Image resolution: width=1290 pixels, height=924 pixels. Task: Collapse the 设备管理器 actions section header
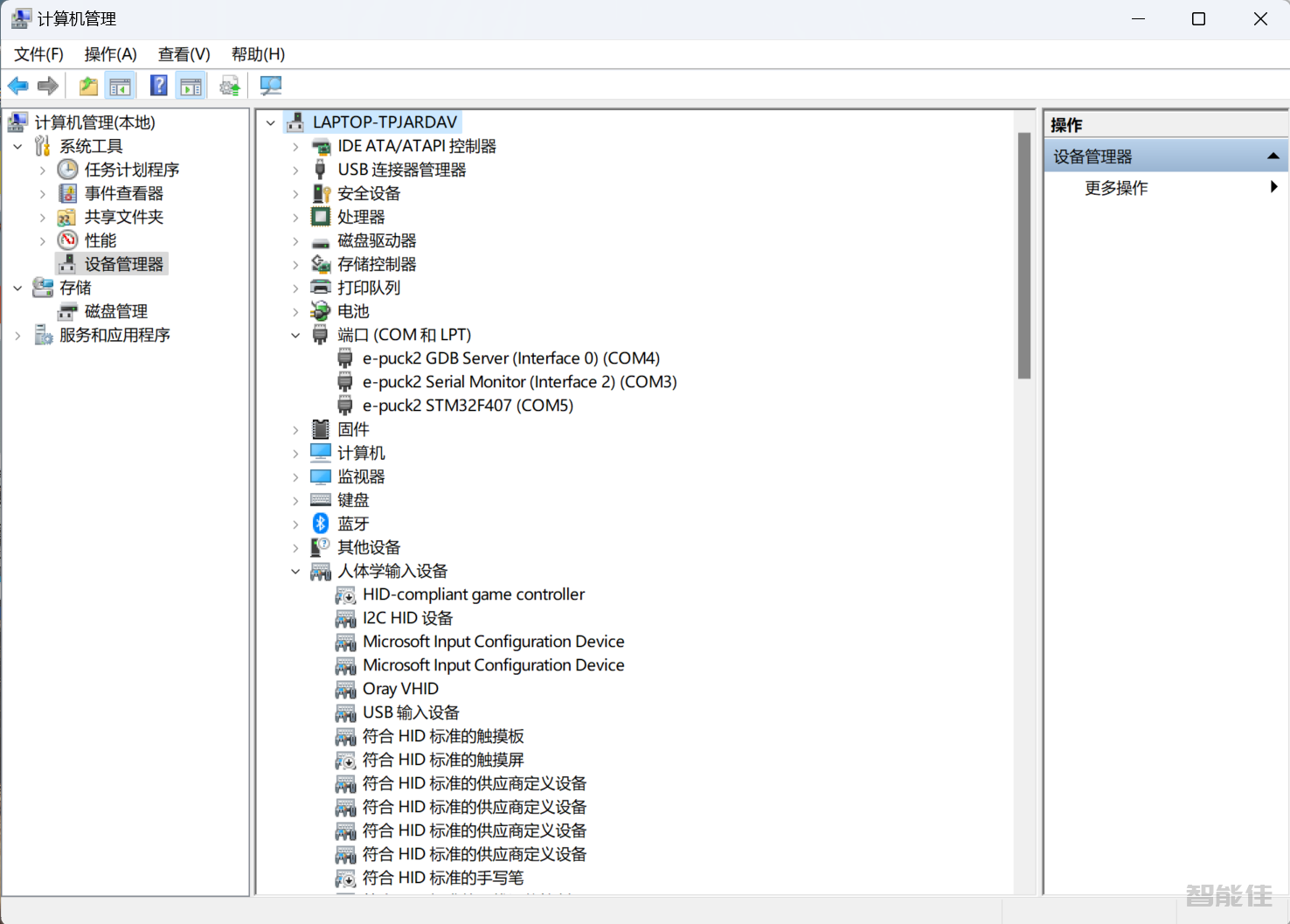(1273, 156)
